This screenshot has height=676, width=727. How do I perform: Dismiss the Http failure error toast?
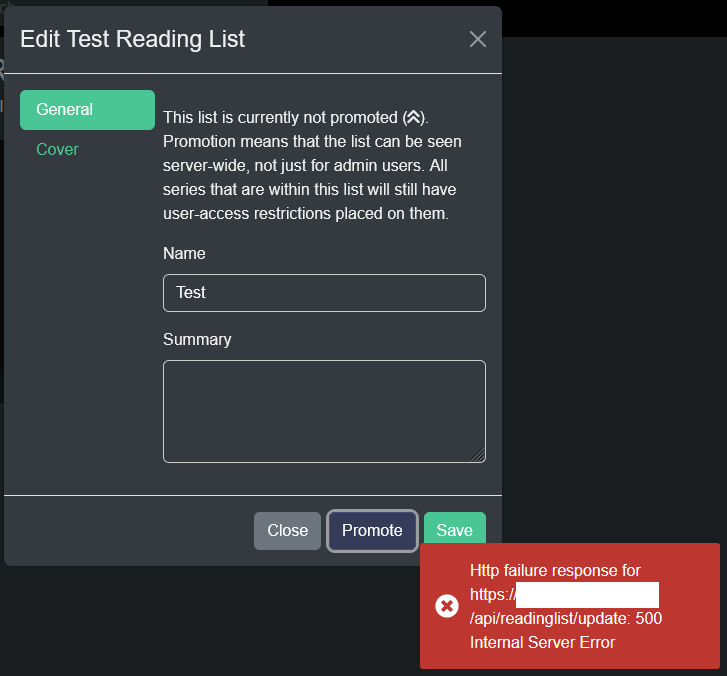(570, 606)
